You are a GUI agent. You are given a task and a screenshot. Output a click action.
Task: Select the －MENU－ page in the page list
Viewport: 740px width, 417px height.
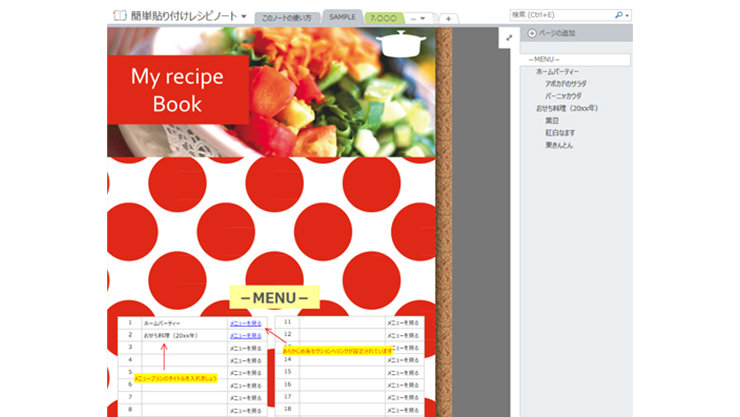[x=545, y=60]
